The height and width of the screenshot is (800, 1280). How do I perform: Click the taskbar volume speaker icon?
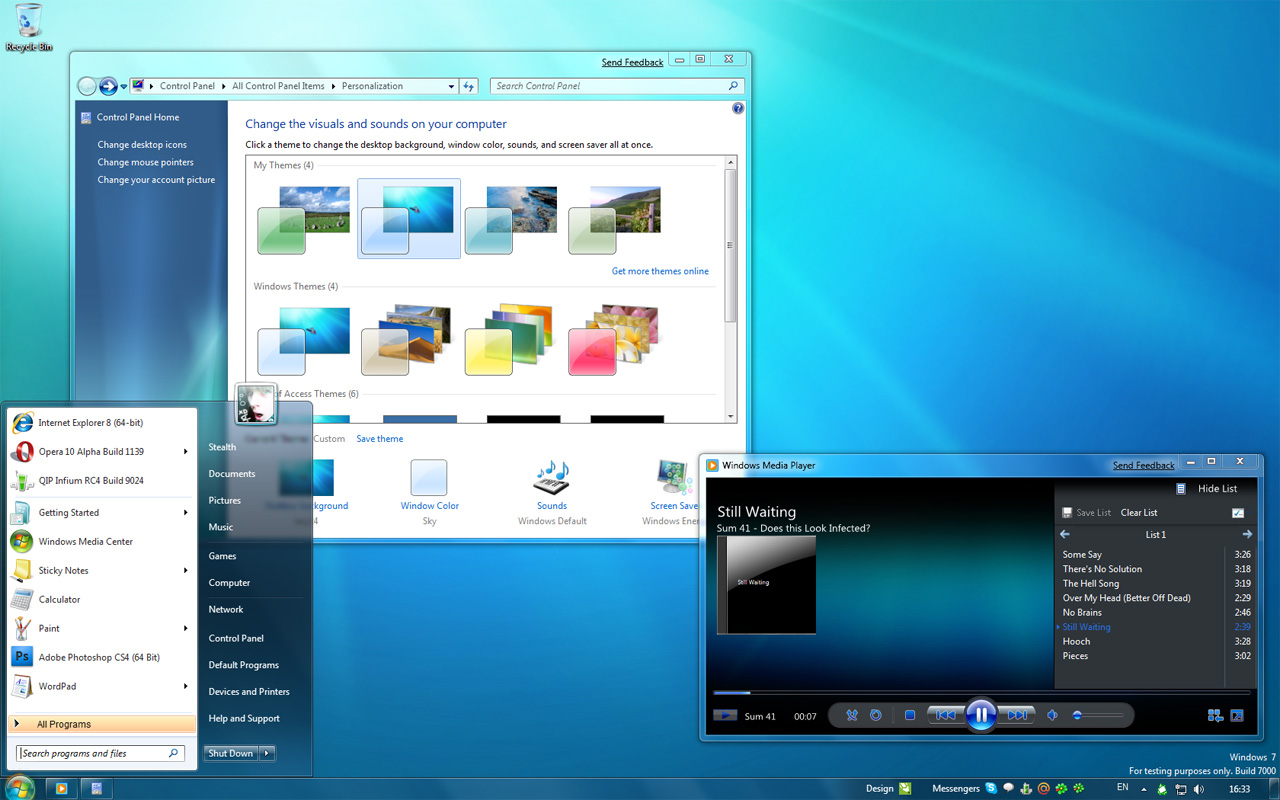(1198, 789)
